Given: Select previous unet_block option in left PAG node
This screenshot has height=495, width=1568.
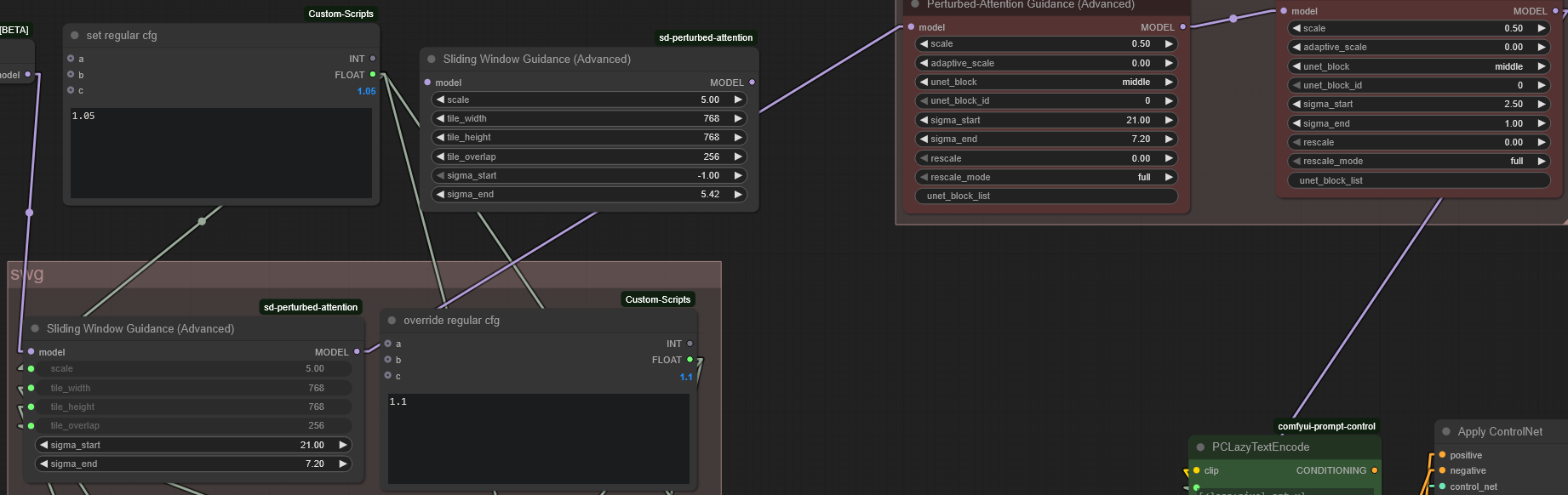Looking at the screenshot, I should (924, 82).
